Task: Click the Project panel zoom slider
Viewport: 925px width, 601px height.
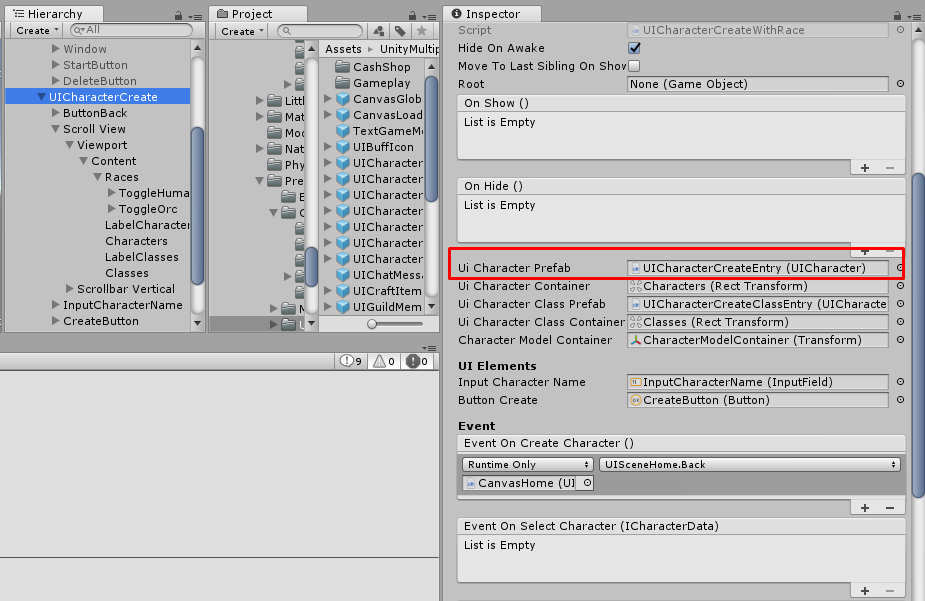Action: tap(371, 323)
